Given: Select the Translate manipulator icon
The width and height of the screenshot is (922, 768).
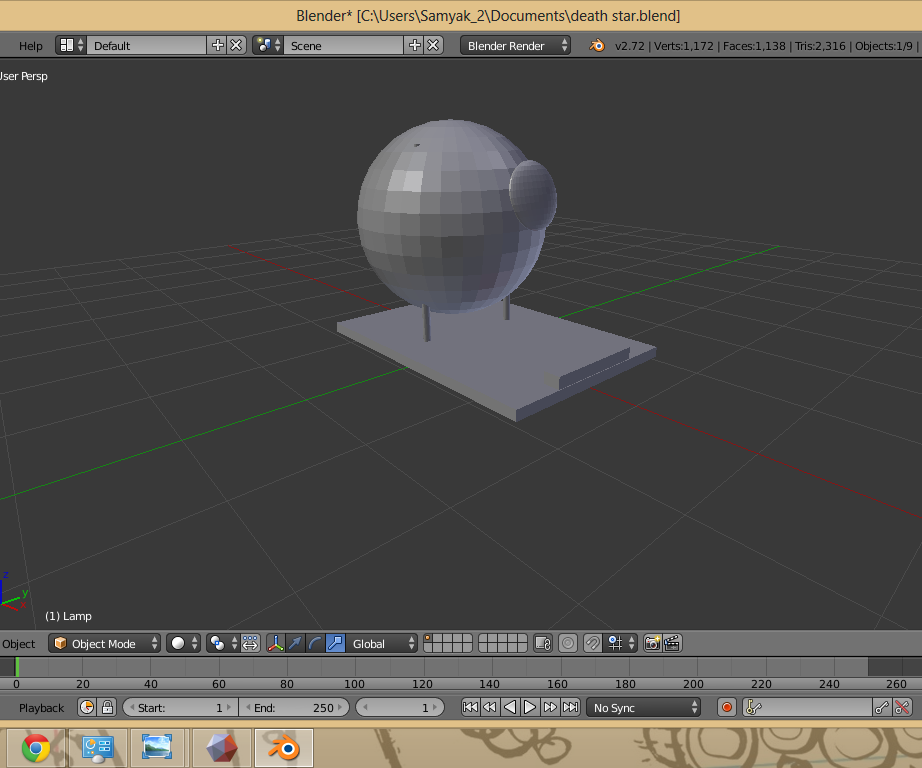Looking at the screenshot, I should (x=294, y=643).
